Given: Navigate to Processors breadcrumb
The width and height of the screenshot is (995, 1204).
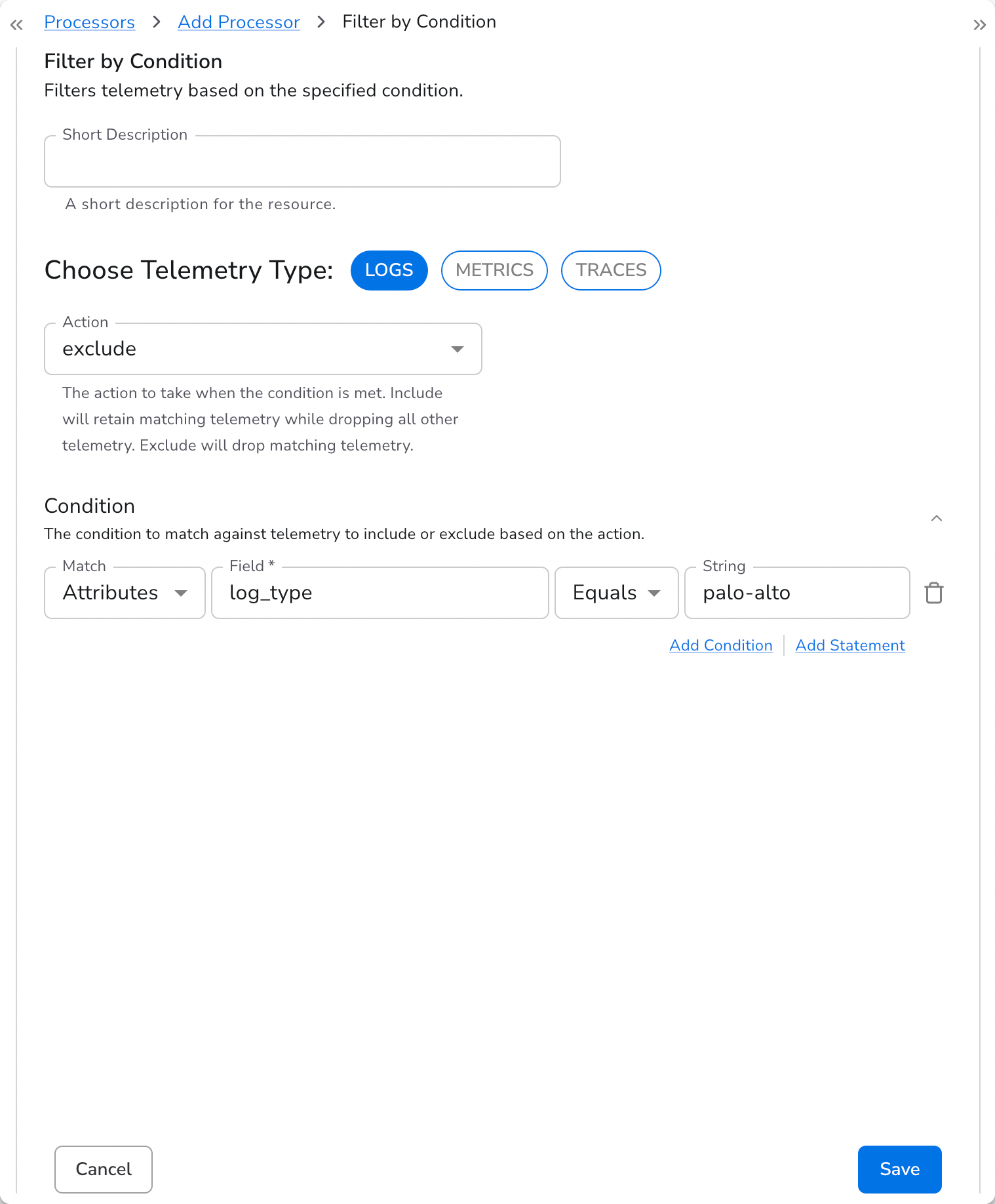Looking at the screenshot, I should [x=89, y=22].
